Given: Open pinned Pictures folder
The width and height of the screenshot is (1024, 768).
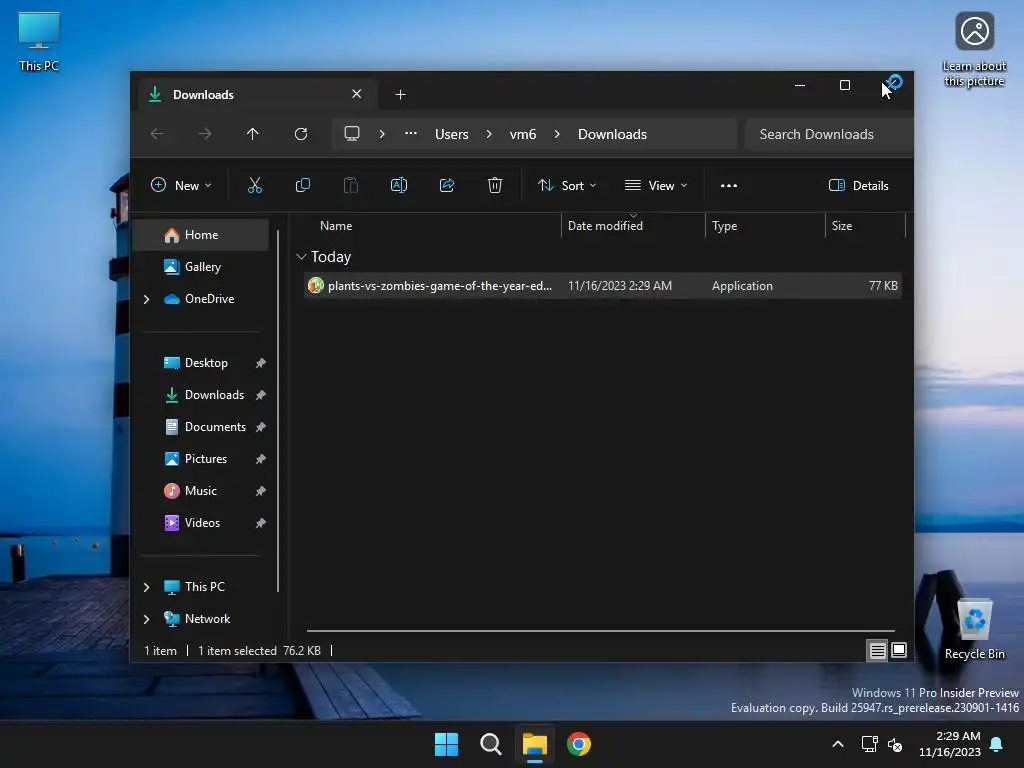Looking at the screenshot, I should (x=206, y=458).
